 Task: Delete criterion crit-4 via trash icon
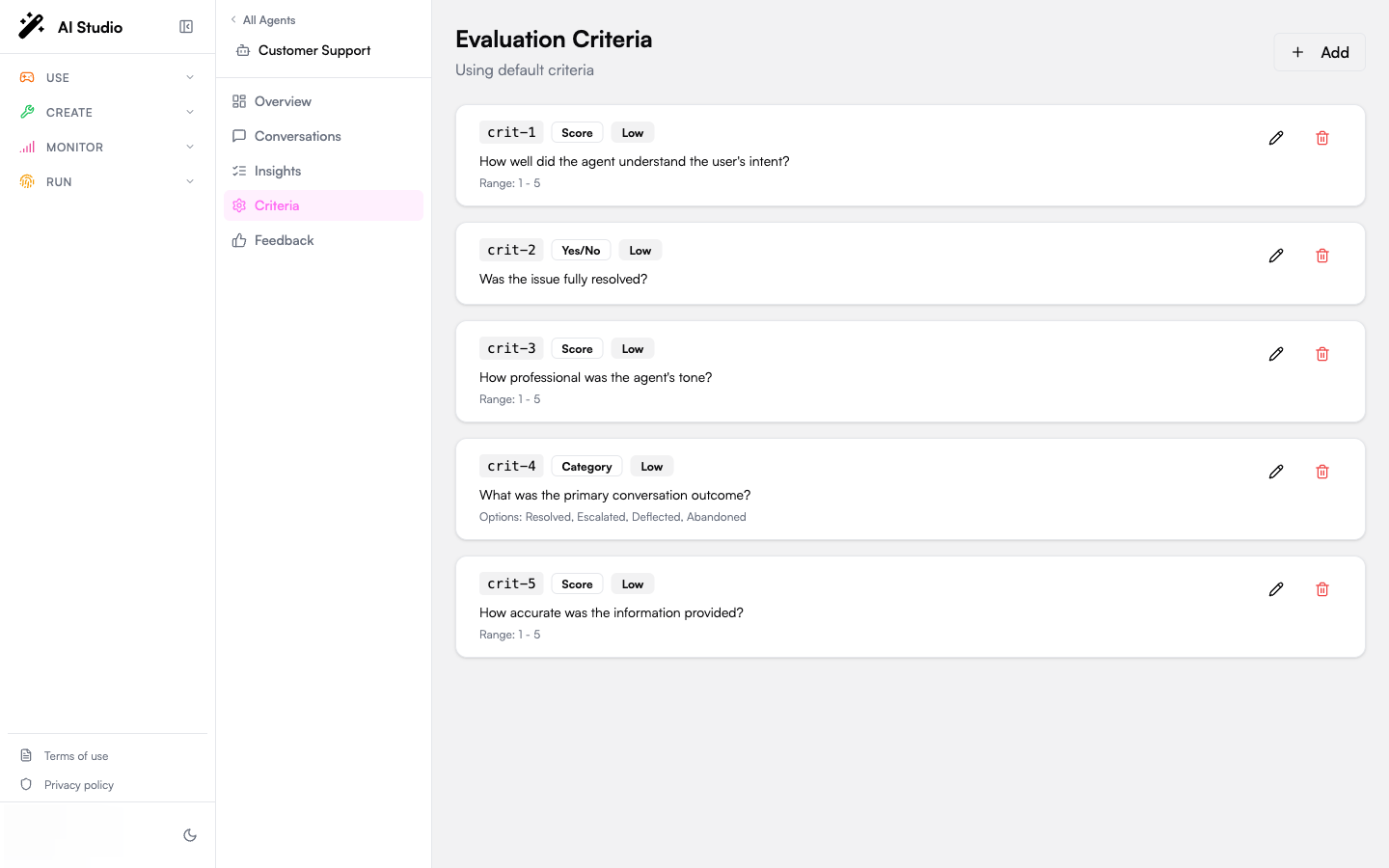(x=1322, y=472)
